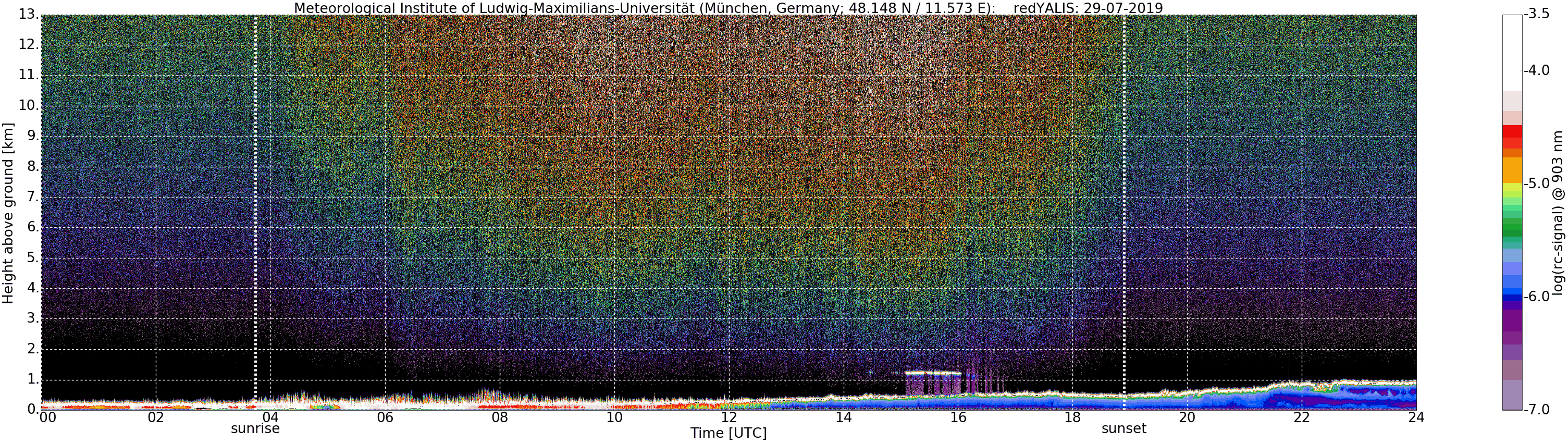The width and height of the screenshot is (1568, 443).
Task: Click the '9.' tick on the height axis
Action: click(x=33, y=137)
